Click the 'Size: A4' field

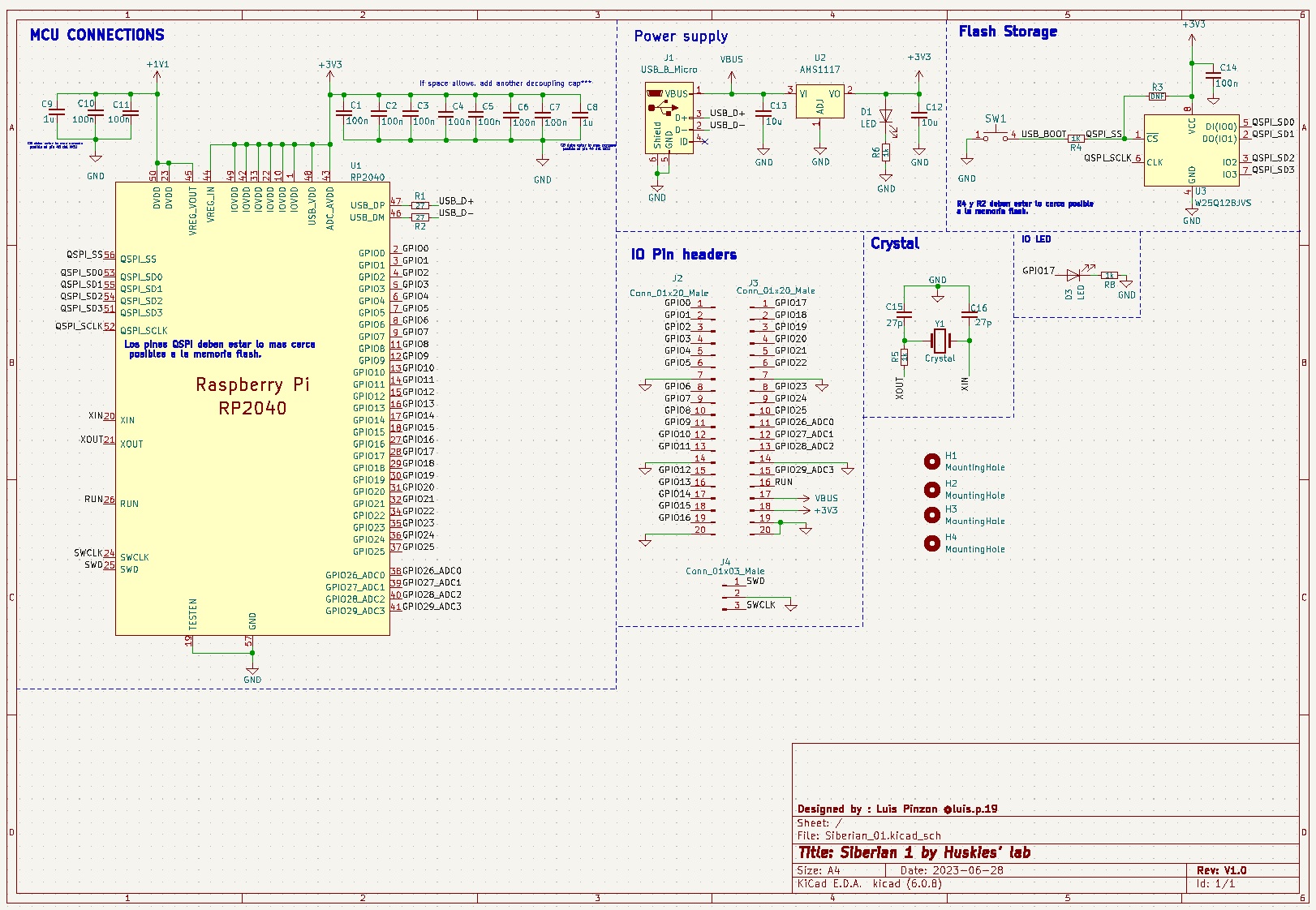(819, 870)
